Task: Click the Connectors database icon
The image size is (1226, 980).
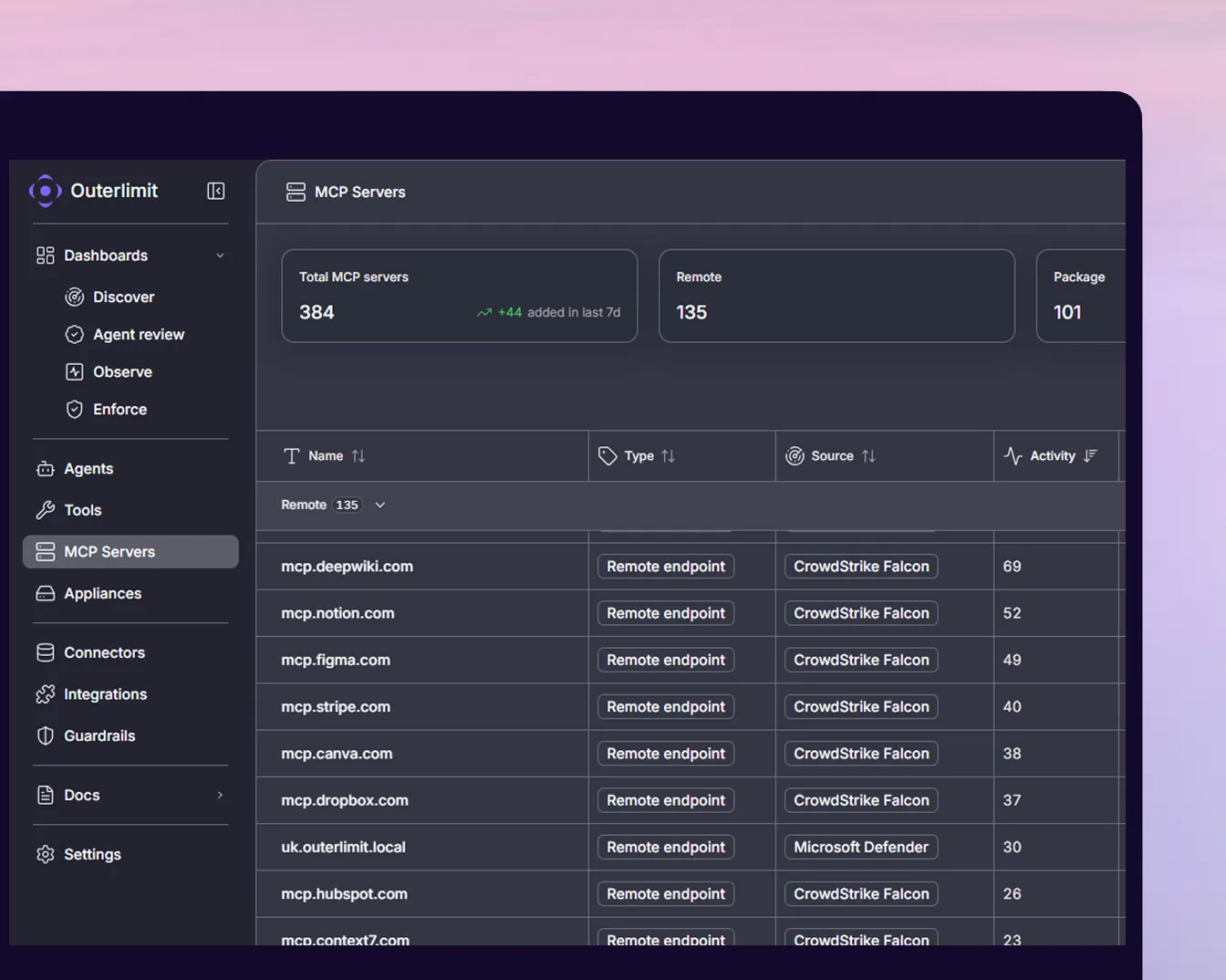Action: pos(46,652)
